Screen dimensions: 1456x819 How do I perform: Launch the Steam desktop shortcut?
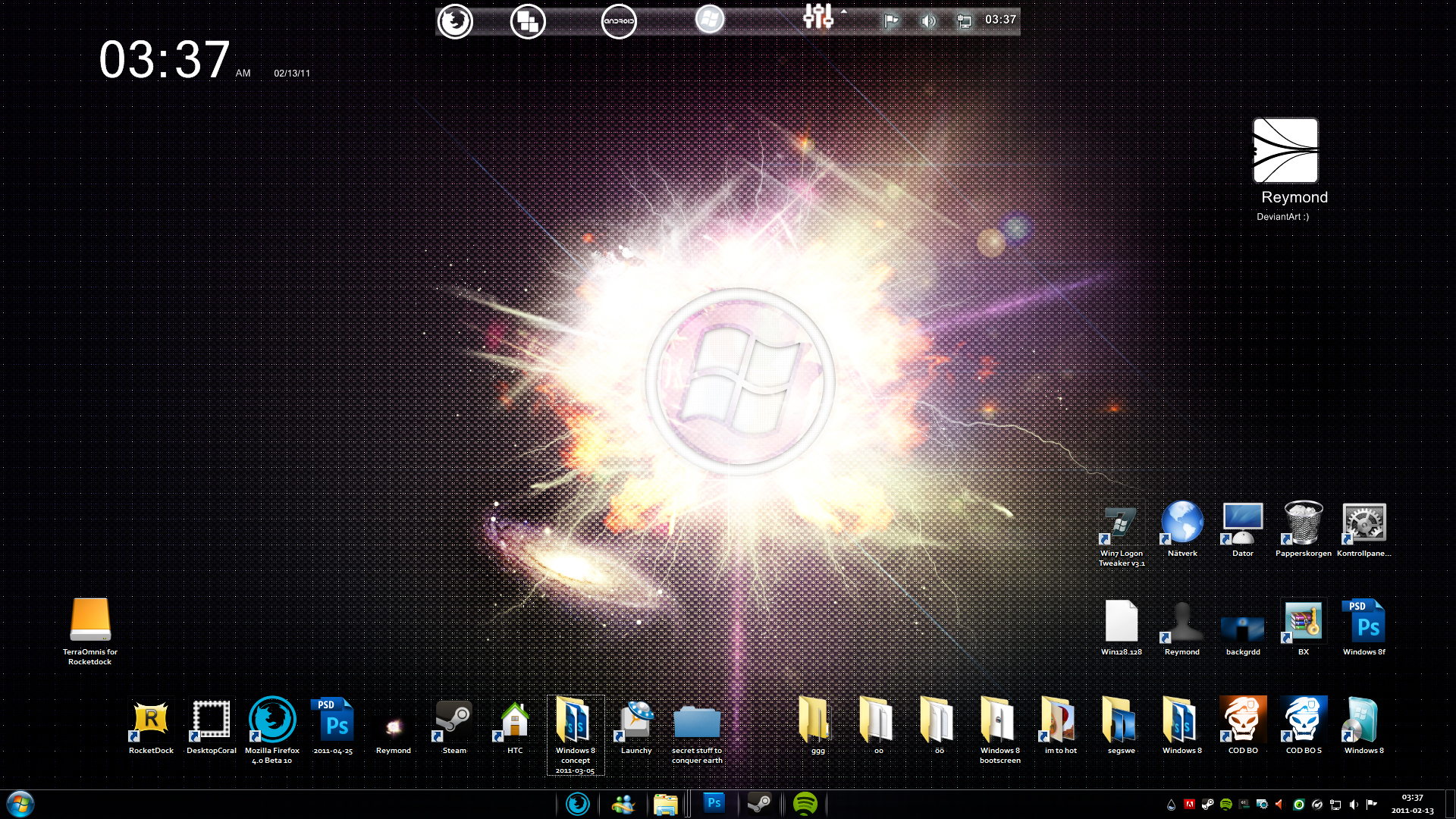[453, 720]
